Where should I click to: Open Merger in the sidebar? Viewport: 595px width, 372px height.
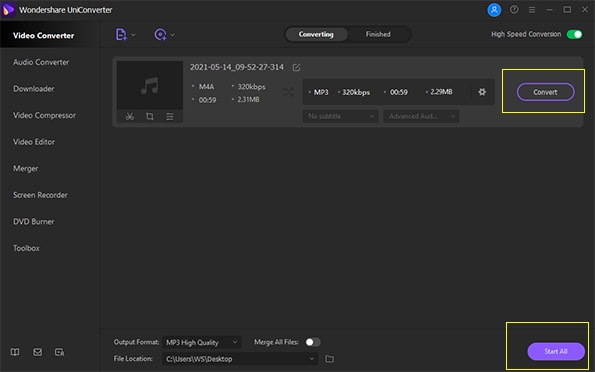25,168
